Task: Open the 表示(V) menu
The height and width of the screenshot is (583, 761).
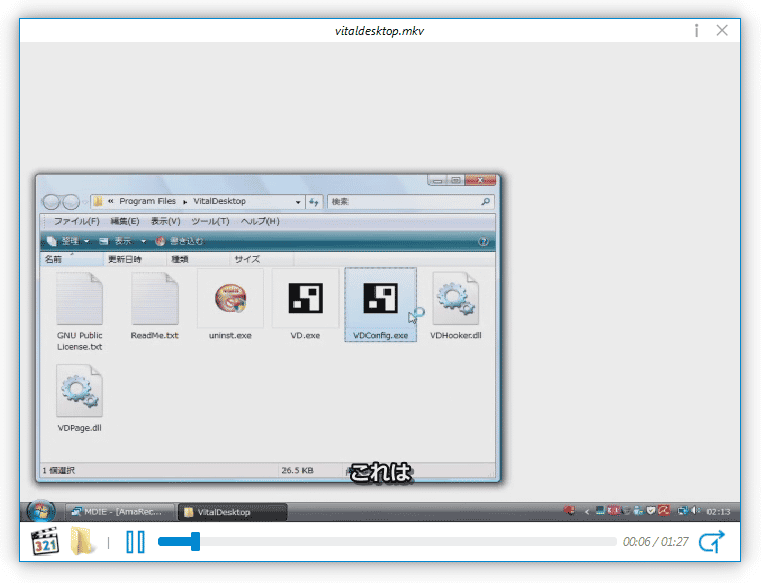Action: [165, 221]
